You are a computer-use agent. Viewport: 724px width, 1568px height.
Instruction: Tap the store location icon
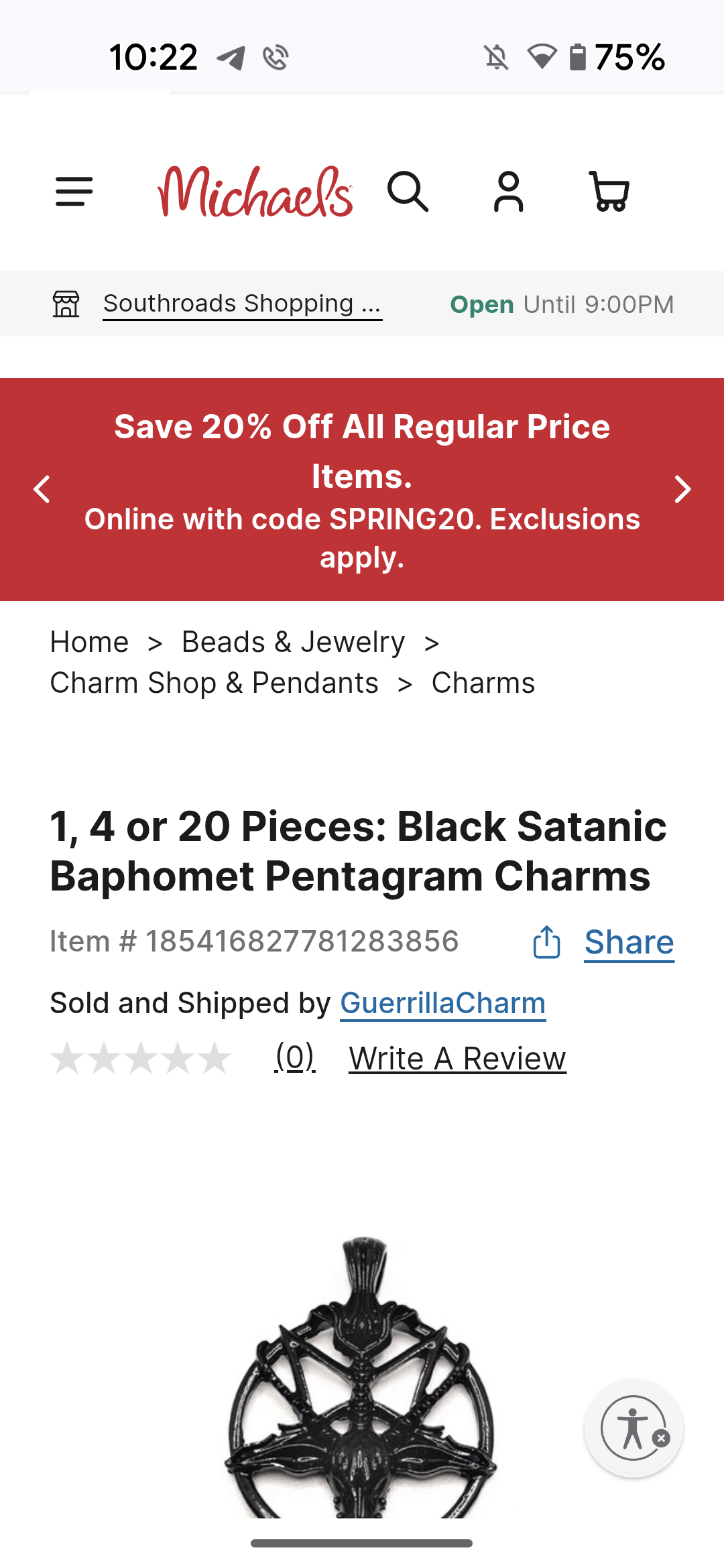tap(66, 304)
